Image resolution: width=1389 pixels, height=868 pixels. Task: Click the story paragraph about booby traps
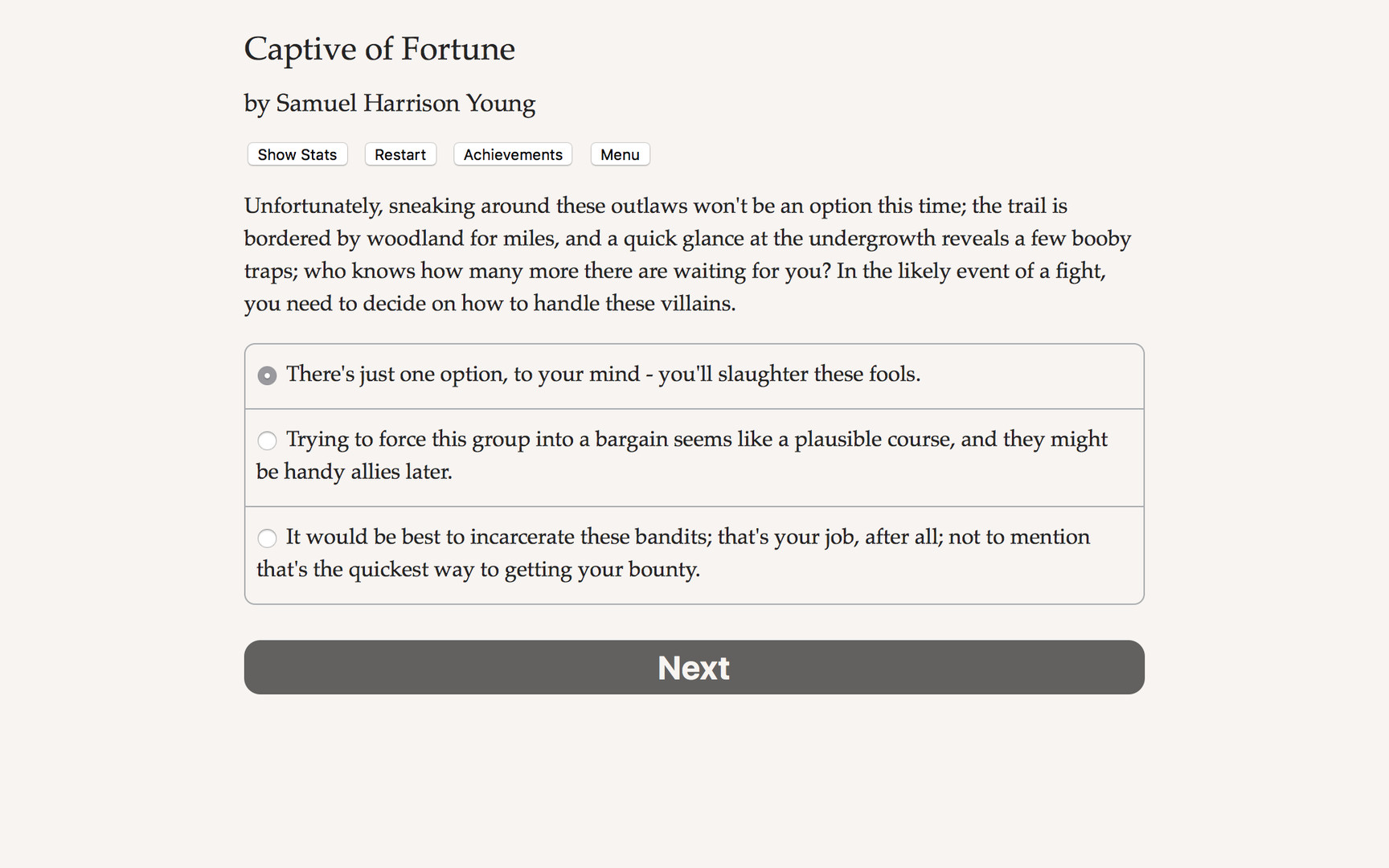coord(686,254)
